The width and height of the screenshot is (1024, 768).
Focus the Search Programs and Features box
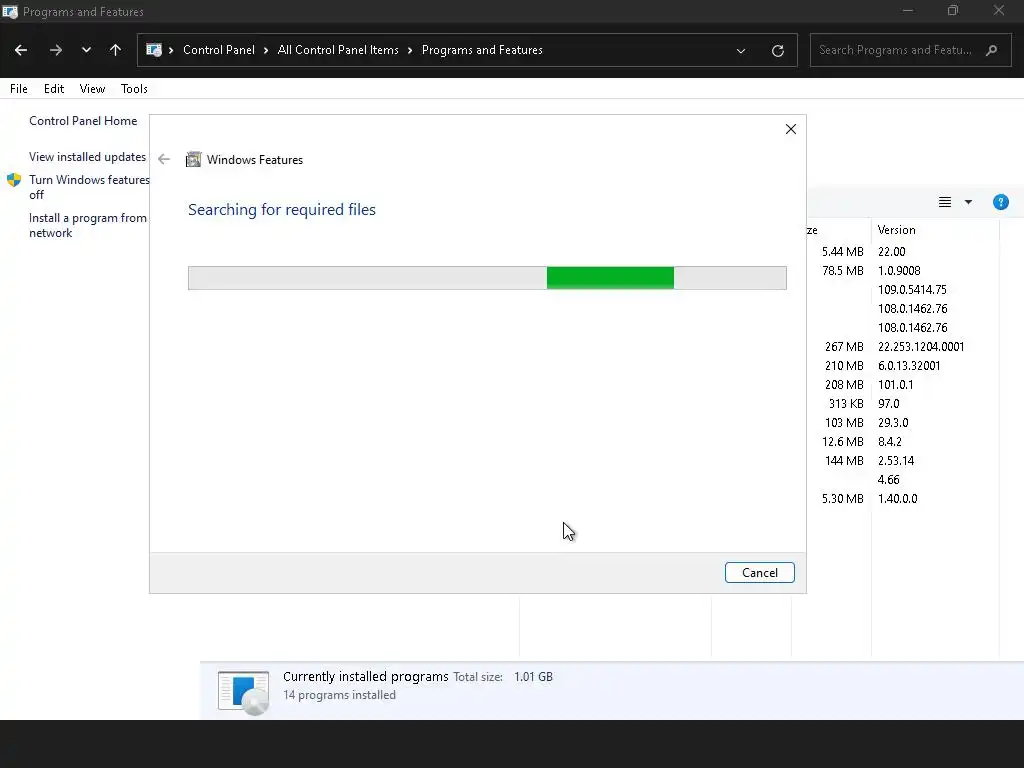(x=910, y=50)
